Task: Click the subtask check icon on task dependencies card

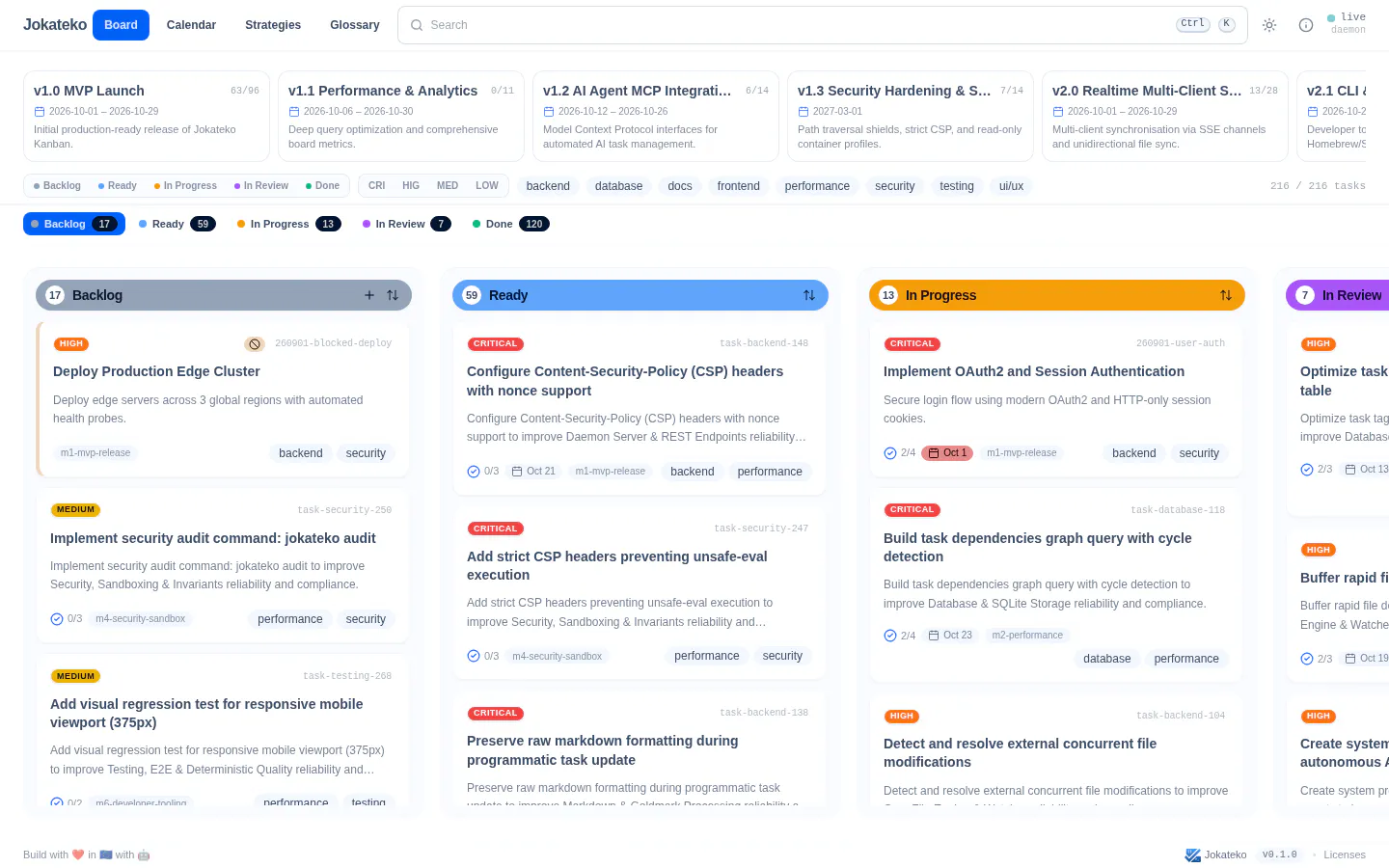Action: (890, 636)
